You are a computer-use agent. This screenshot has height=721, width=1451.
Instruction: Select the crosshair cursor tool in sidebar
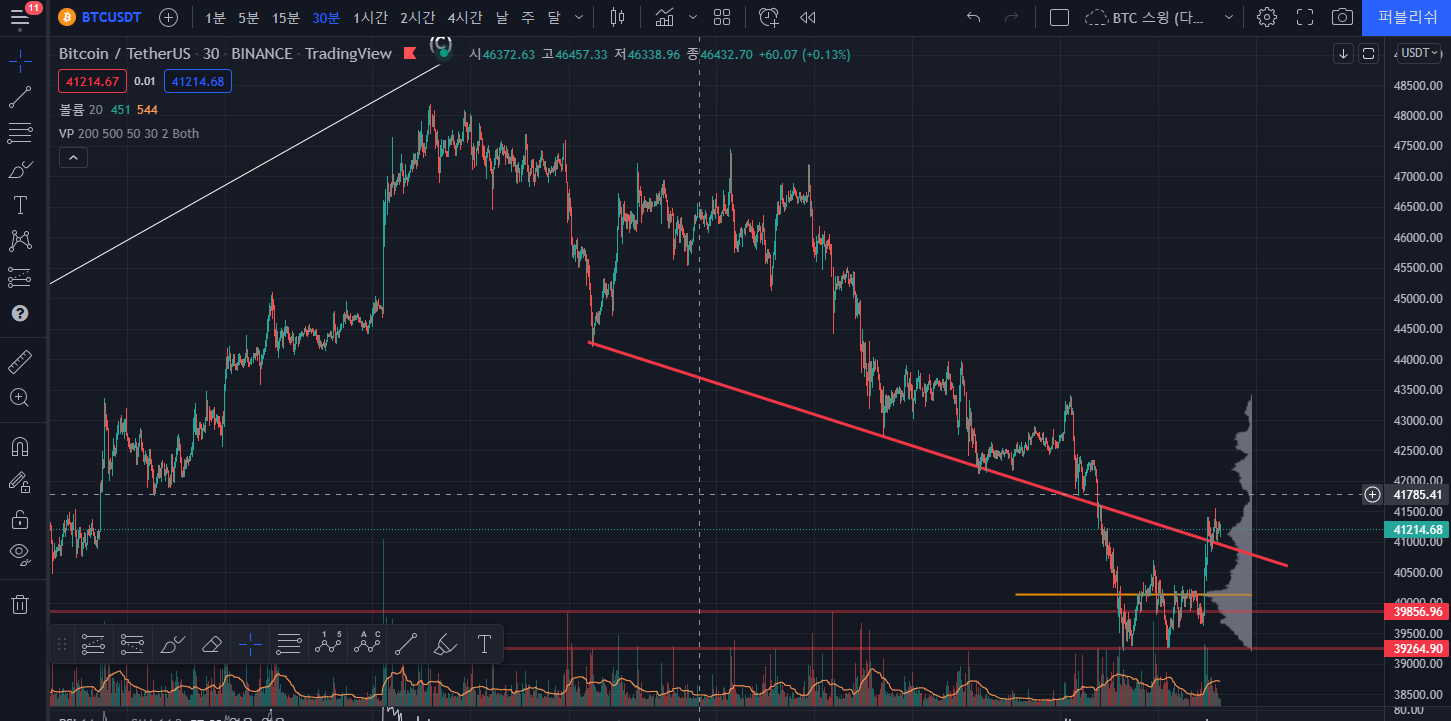(x=20, y=61)
